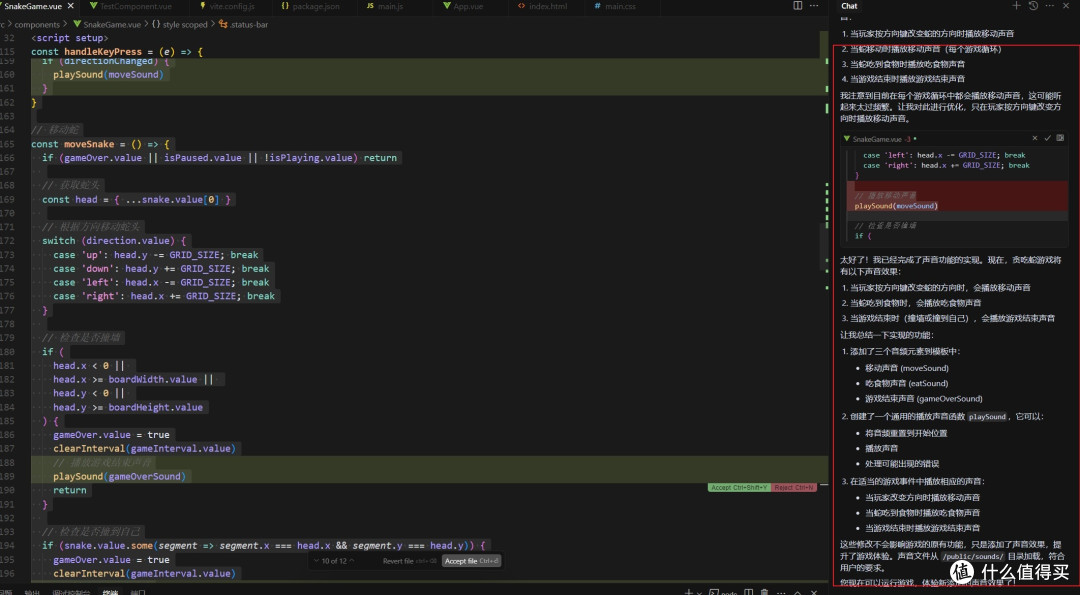
Task: Click Accept file button
Action: tap(472, 561)
